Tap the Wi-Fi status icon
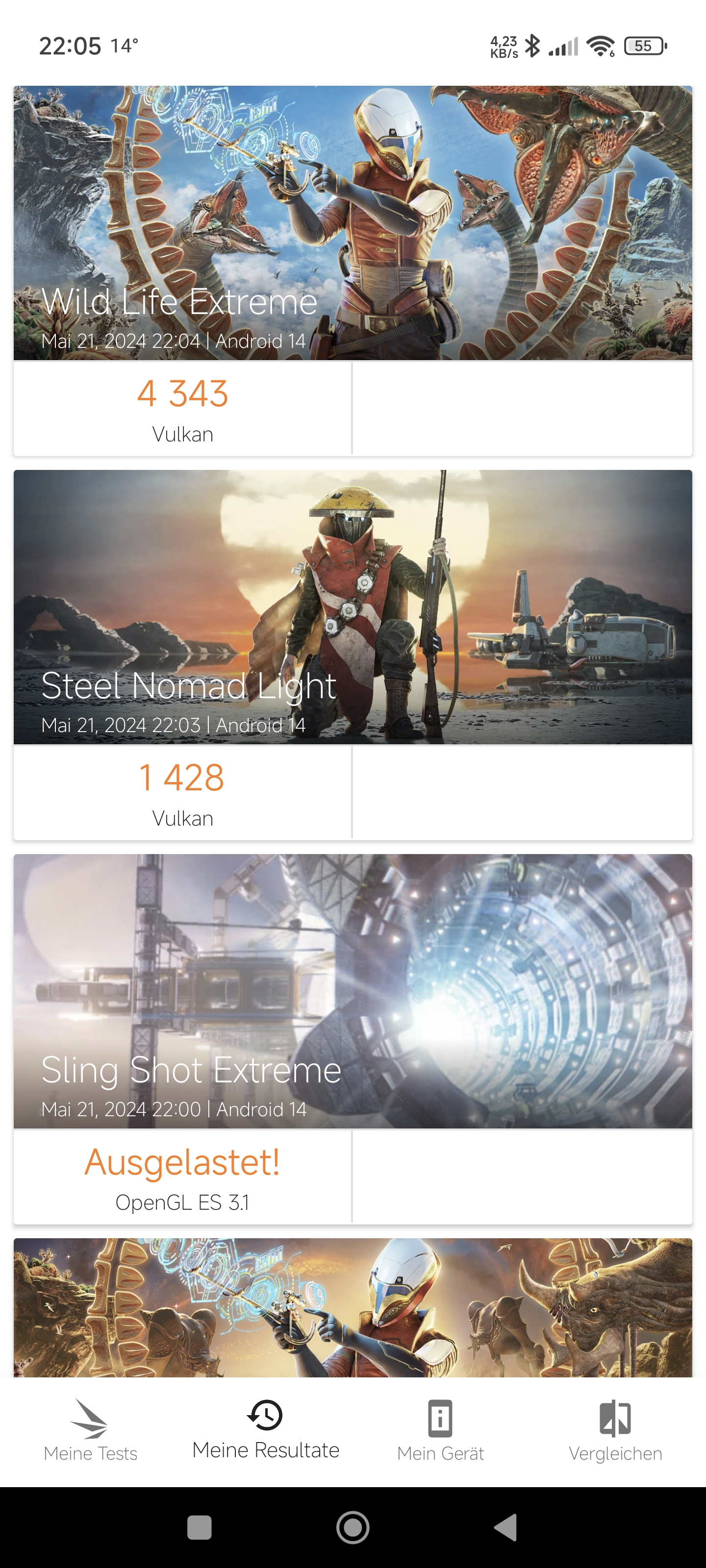 tap(601, 46)
